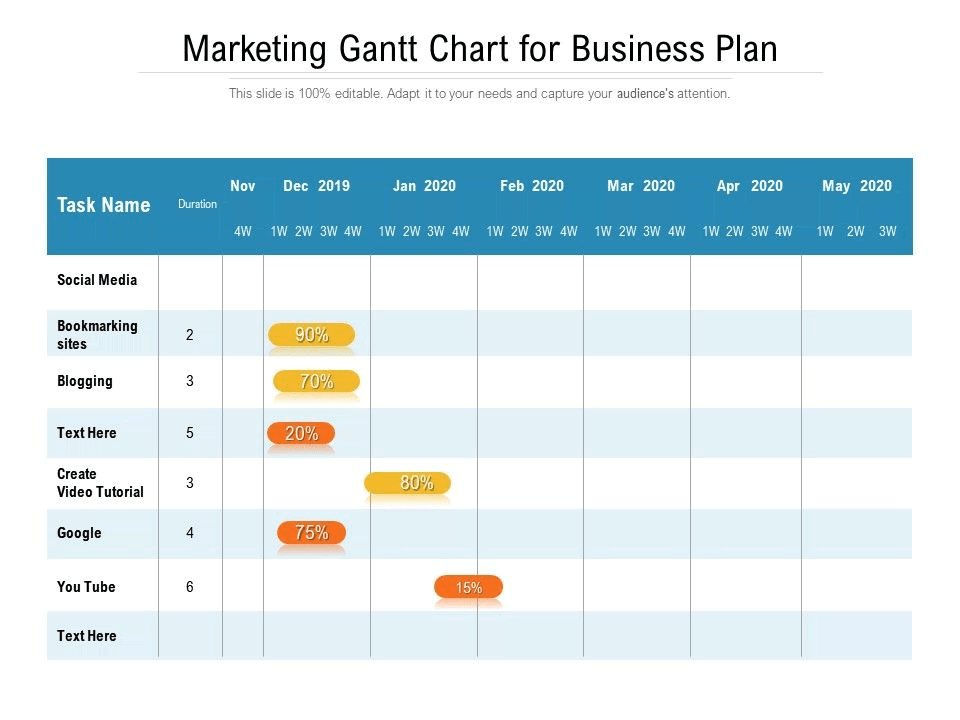Select the 15% You Tube bar
This screenshot has width=960, height=720.
pos(468,587)
